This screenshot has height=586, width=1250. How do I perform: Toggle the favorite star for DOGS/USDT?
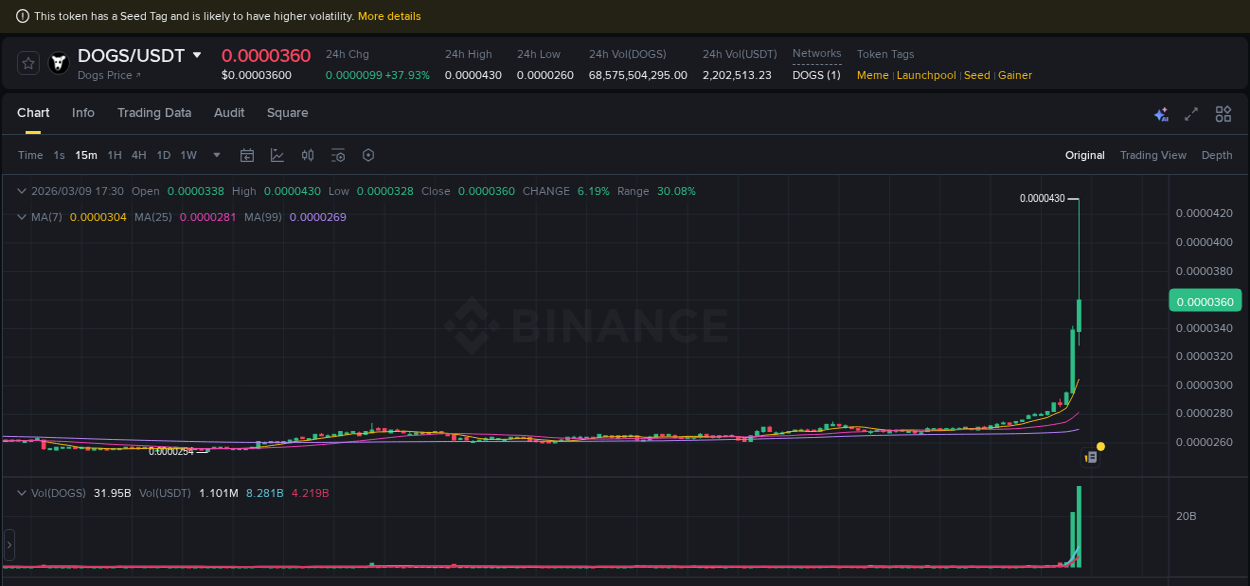[28, 62]
